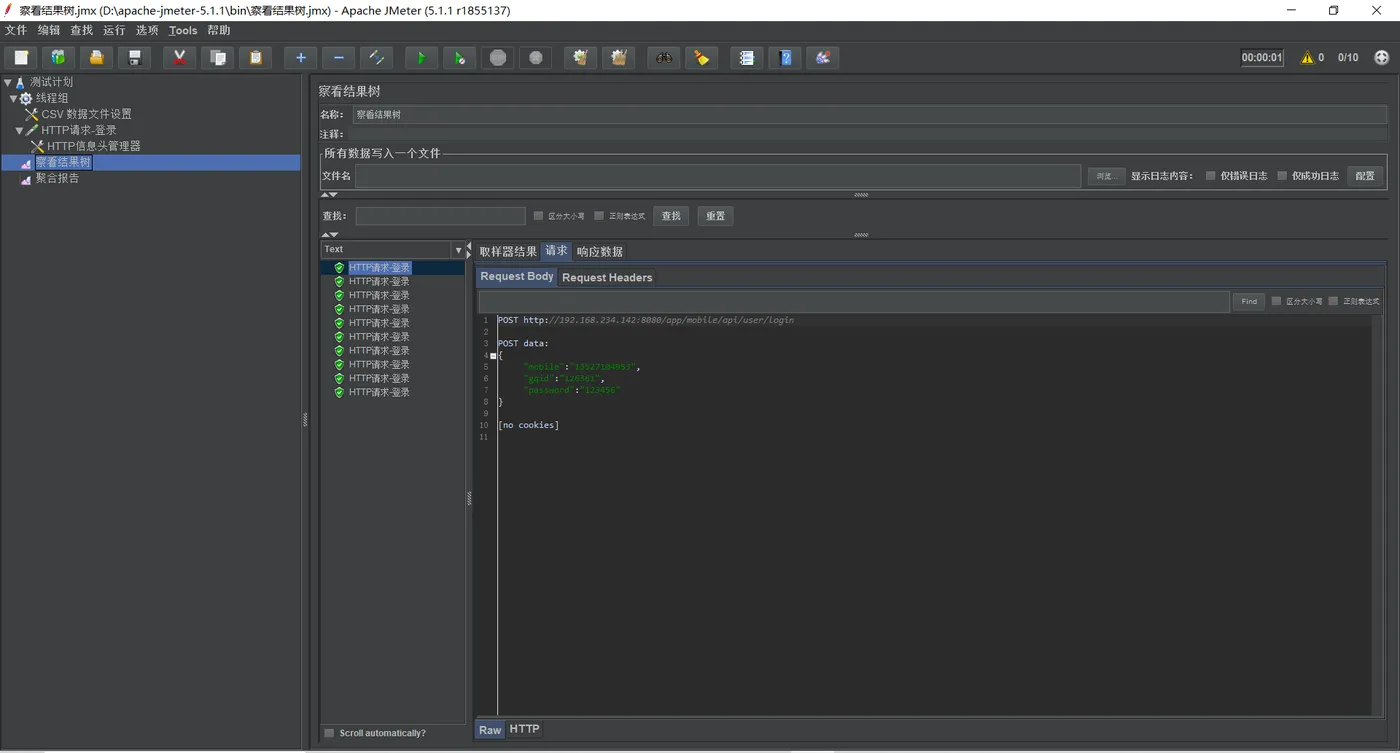The width and height of the screenshot is (1400, 753).
Task: Click the 浏览 browse button
Action: pos(1105,176)
